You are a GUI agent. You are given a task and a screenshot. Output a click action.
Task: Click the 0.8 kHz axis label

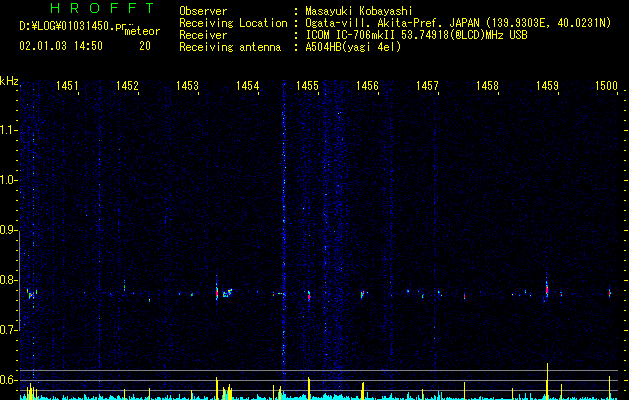click(x=8, y=280)
